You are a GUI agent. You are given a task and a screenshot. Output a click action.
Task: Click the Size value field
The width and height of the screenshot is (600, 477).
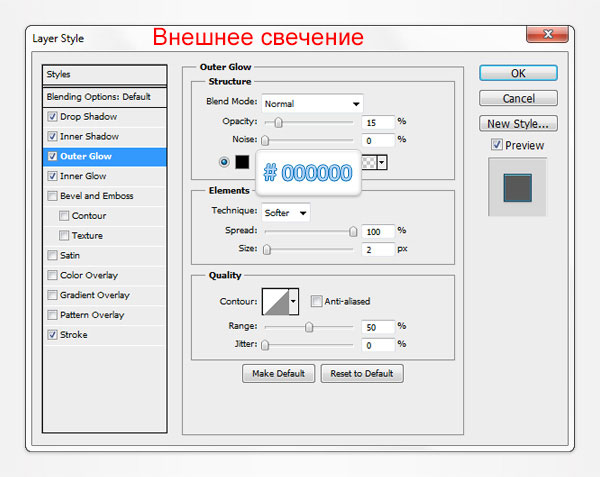(x=378, y=249)
